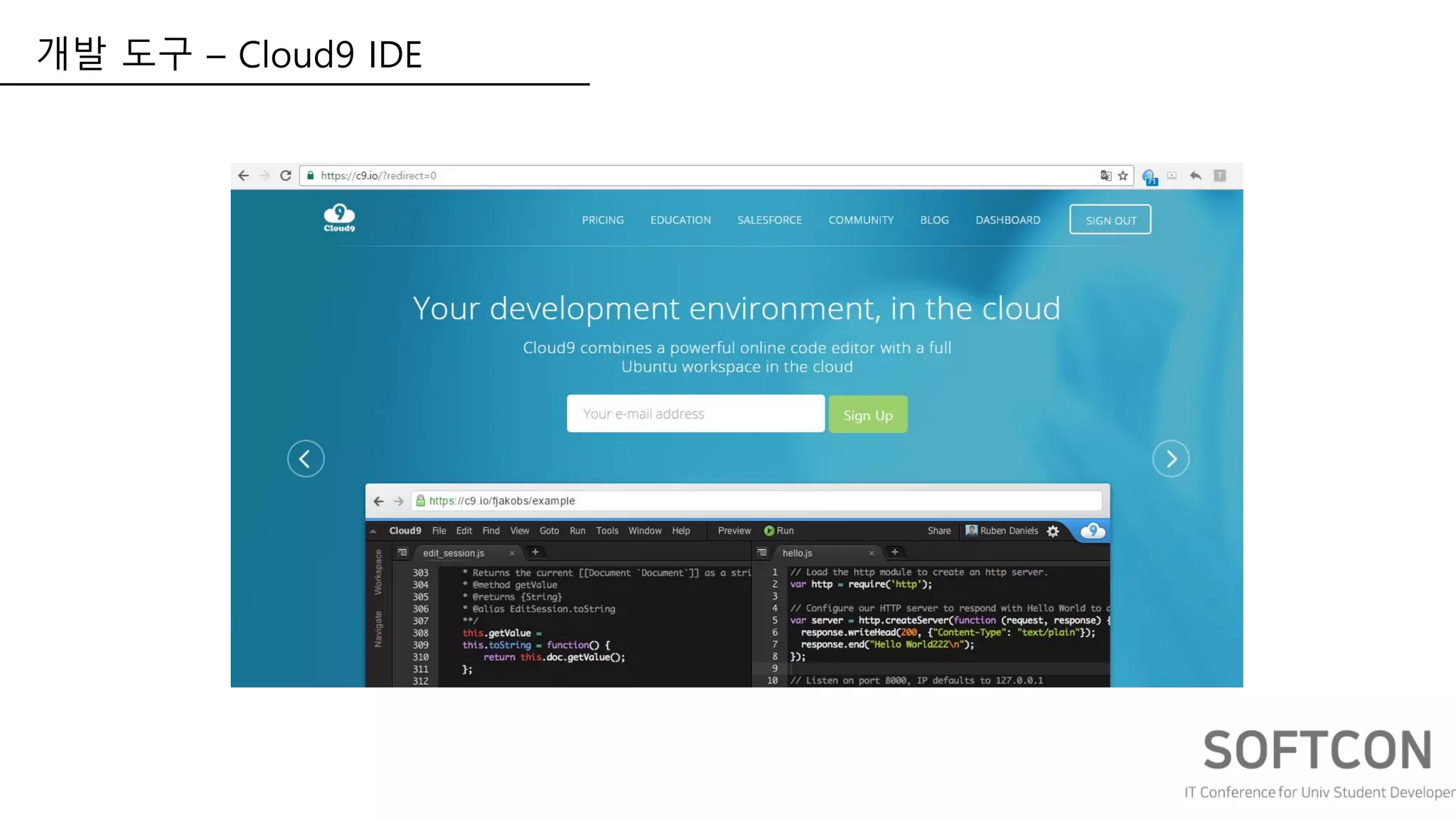Click Cloud9 menu in IDE bar

coord(405,531)
